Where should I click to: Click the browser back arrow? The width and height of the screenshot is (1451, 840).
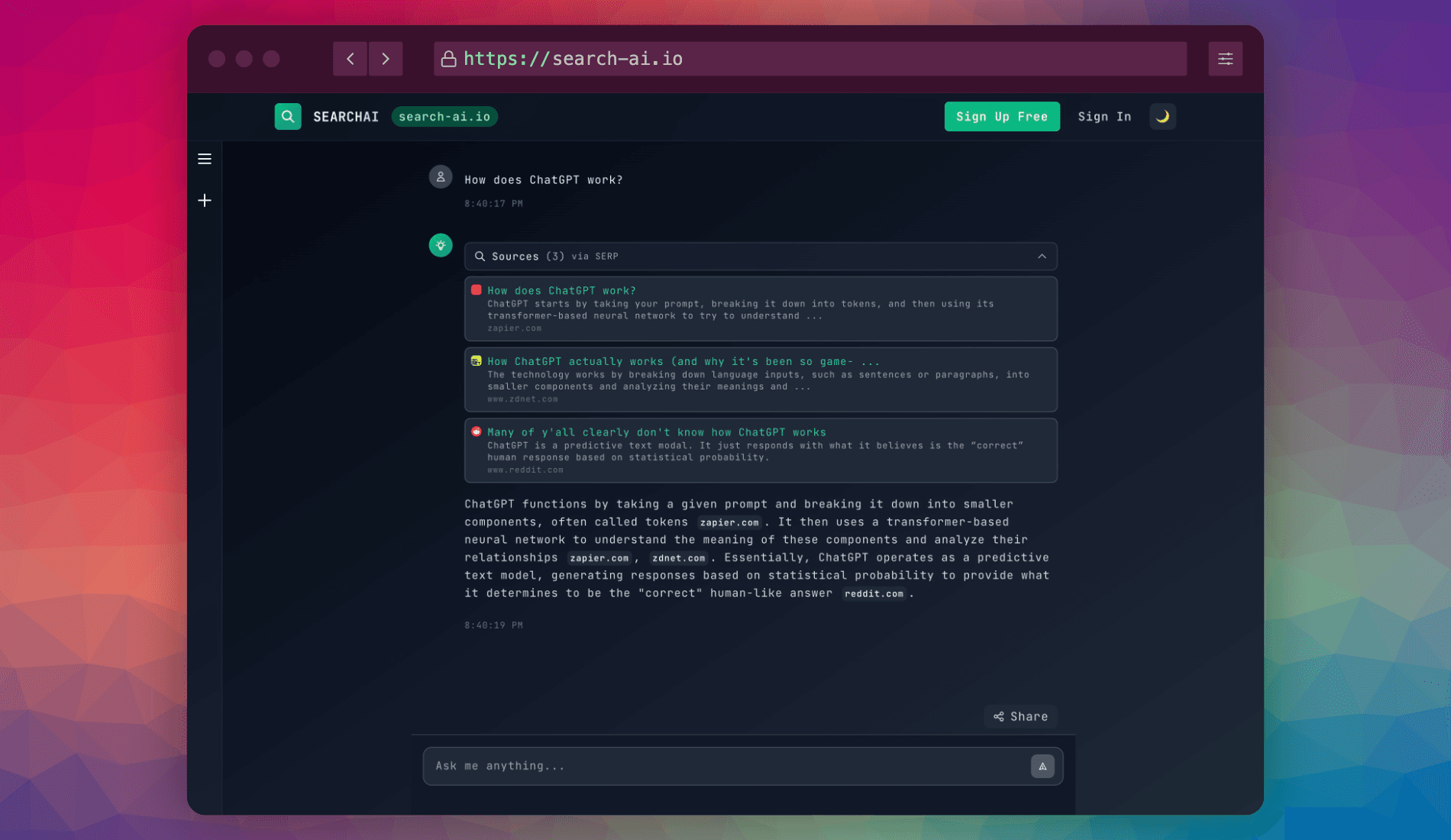[x=350, y=59]
